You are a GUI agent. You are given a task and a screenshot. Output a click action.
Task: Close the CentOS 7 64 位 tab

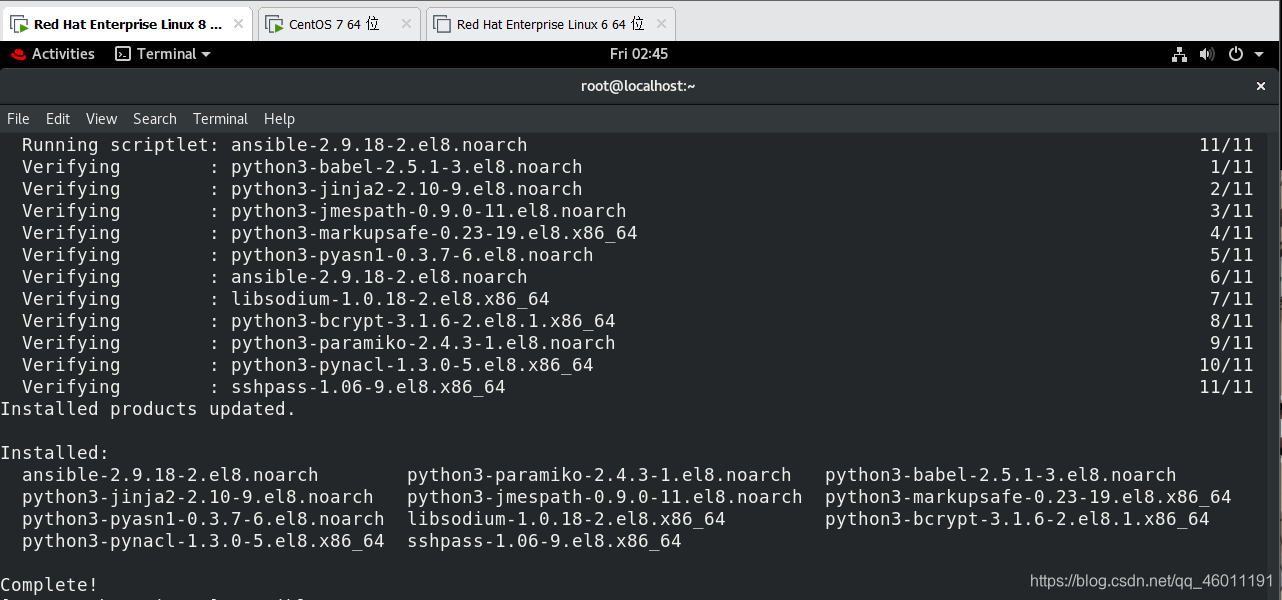coord(405,24)
